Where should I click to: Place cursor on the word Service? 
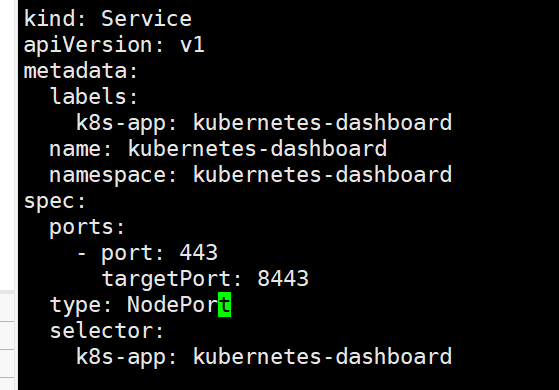point(147,19)
